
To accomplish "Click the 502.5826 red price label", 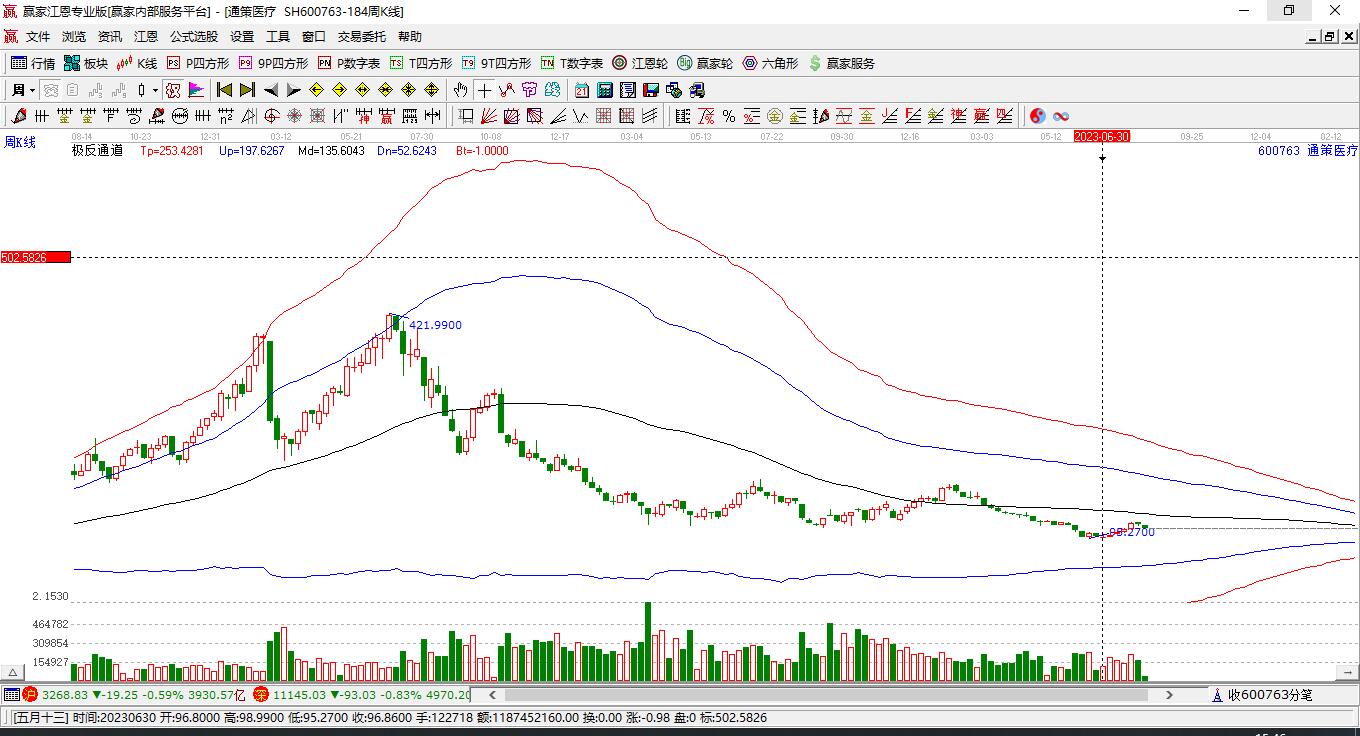I will pos(36,258).
